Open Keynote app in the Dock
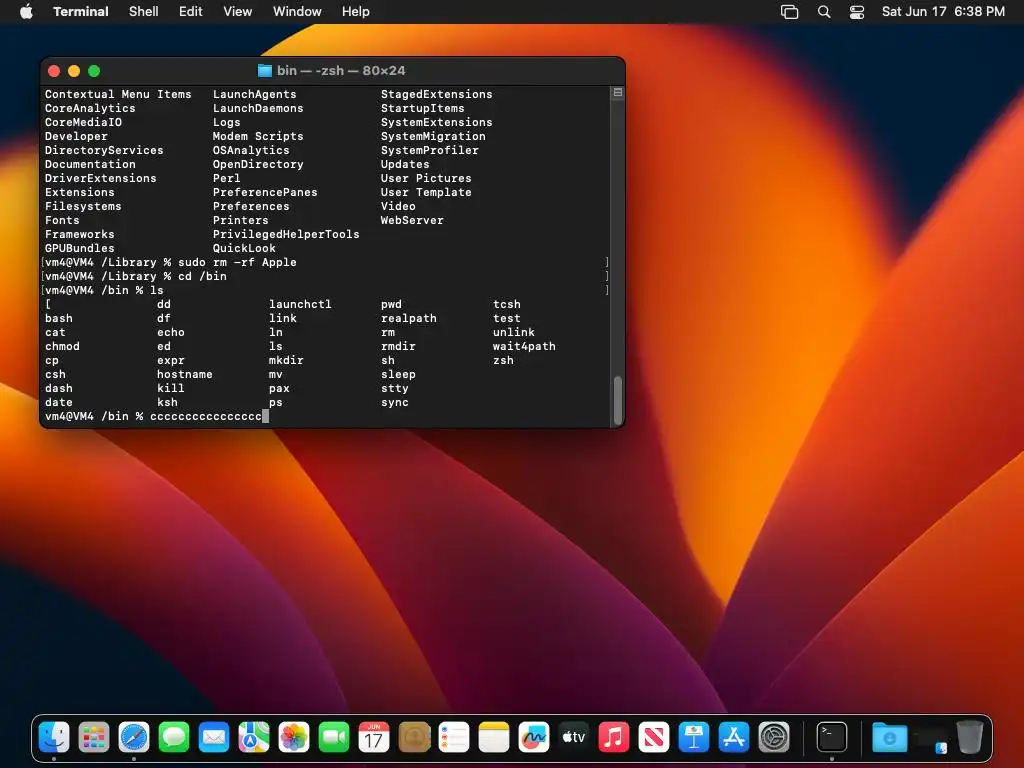This screenshot has height=768, width=1024. tap(694, 737)
